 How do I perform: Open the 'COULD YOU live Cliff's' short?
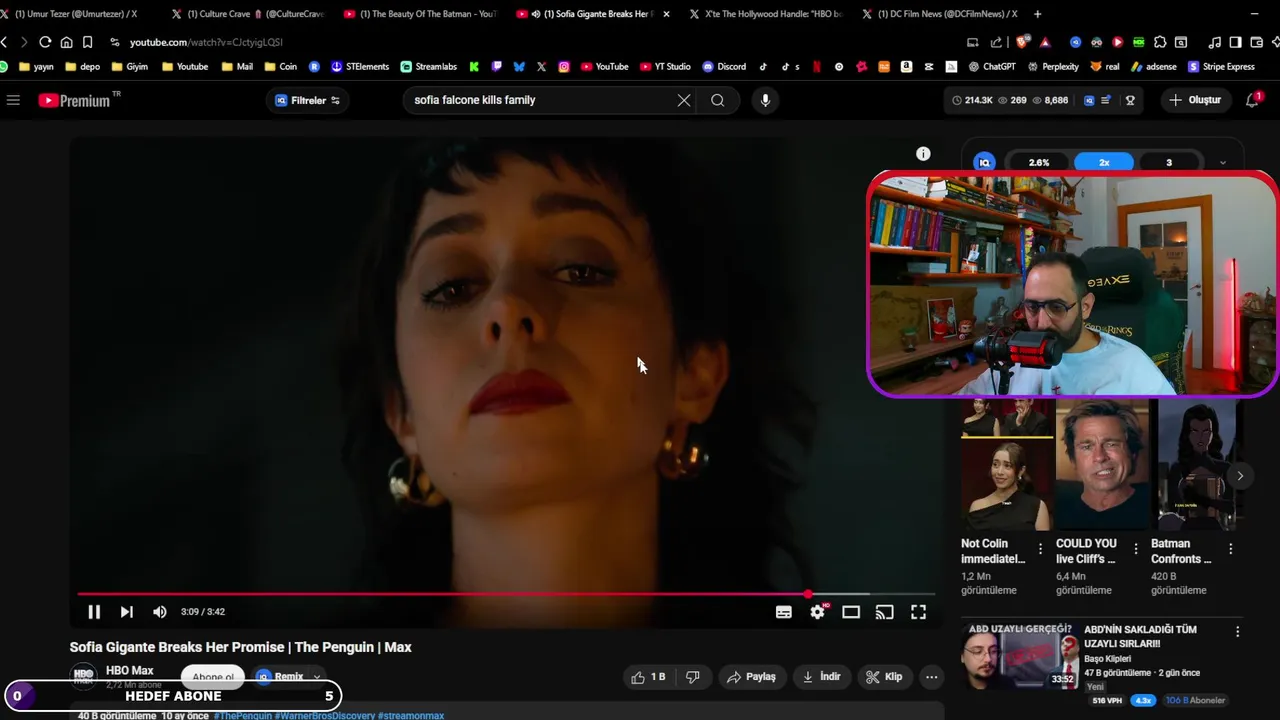(x=1101, y=465)
